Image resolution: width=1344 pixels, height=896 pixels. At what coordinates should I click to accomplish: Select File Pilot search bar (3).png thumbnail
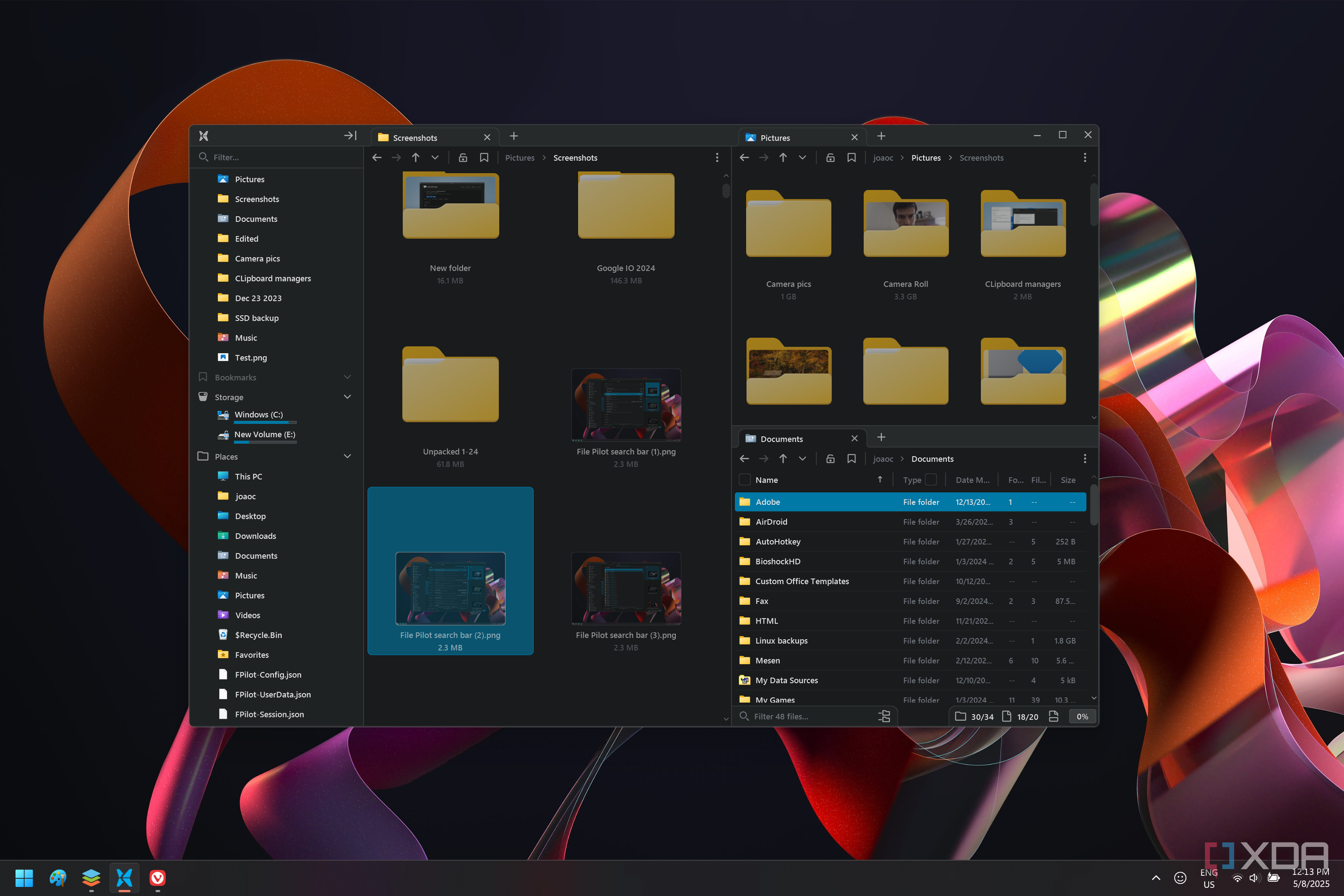click(626, 588)
